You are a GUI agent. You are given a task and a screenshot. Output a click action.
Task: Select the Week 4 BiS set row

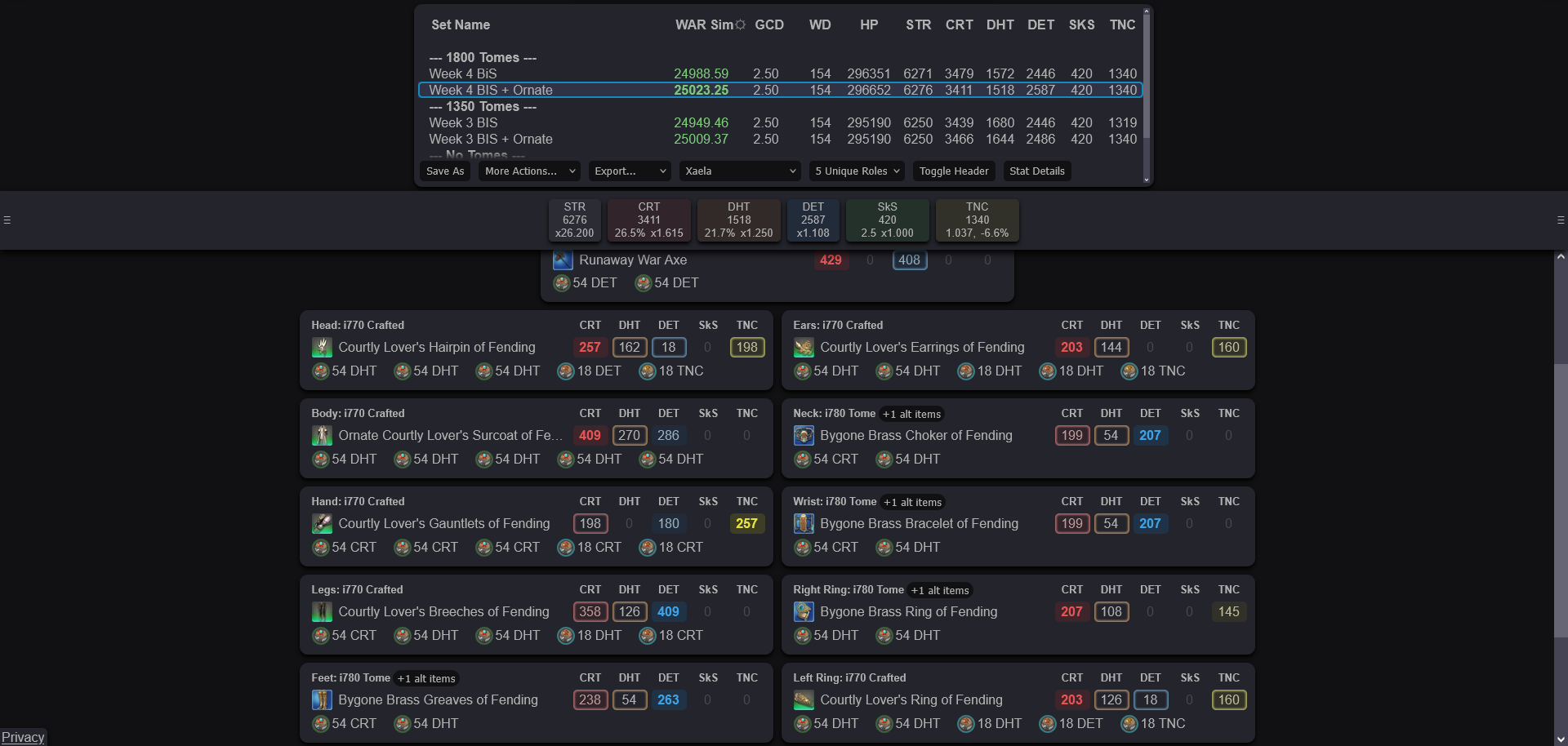780,74
